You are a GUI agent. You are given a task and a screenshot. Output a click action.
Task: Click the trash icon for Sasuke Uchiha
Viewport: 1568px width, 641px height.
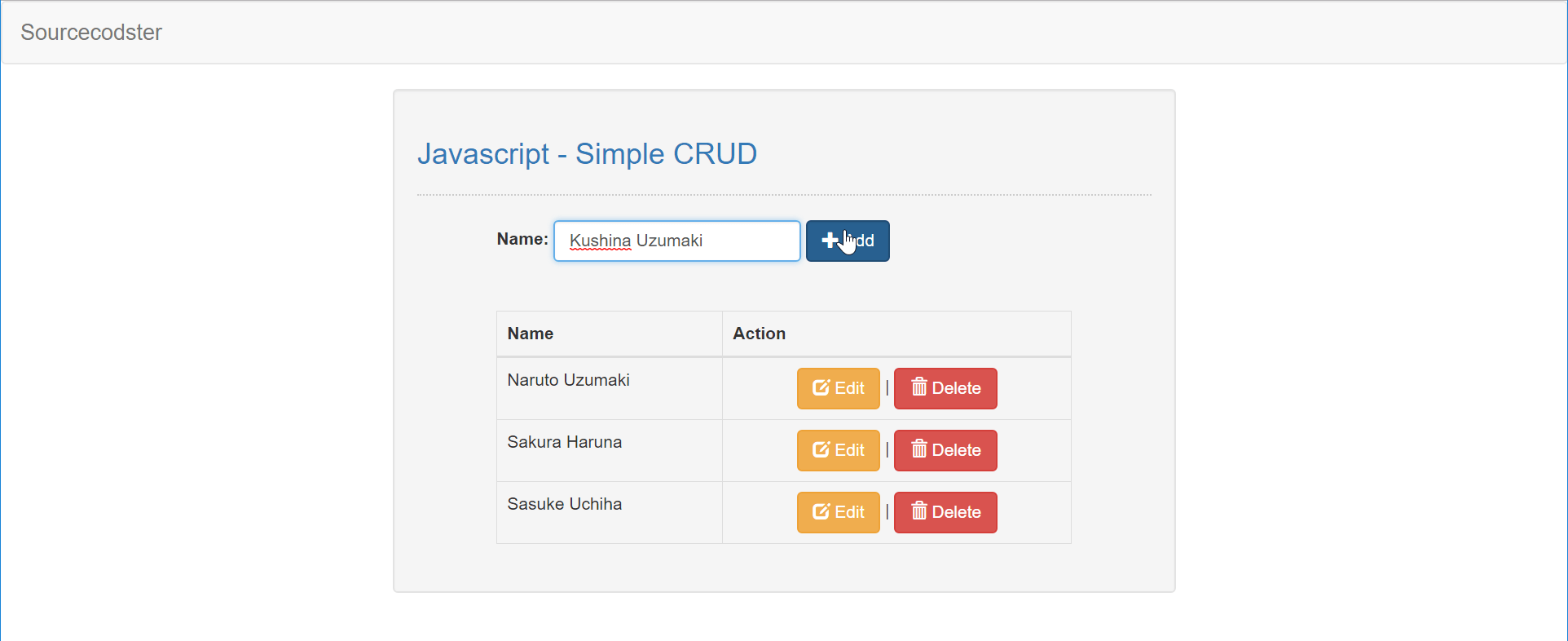pyautogui.click(x=920, y=511)
